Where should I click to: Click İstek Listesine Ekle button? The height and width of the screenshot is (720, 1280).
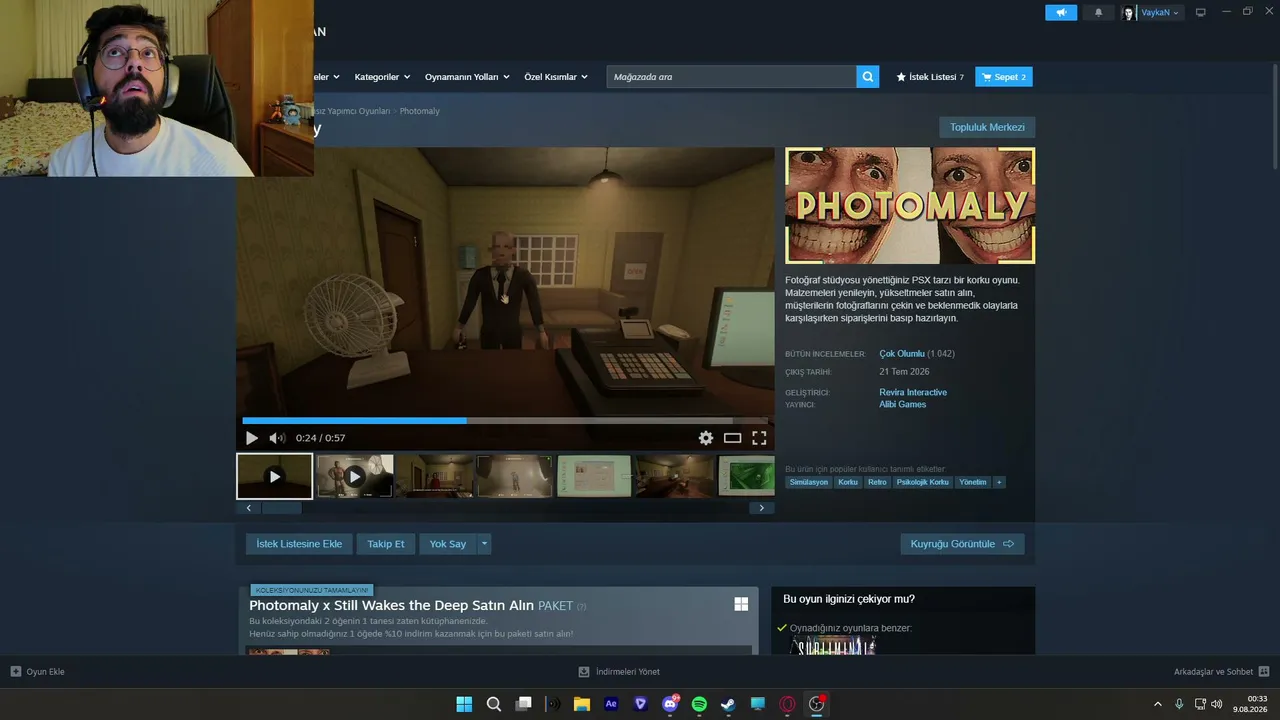tap(299, 544)
